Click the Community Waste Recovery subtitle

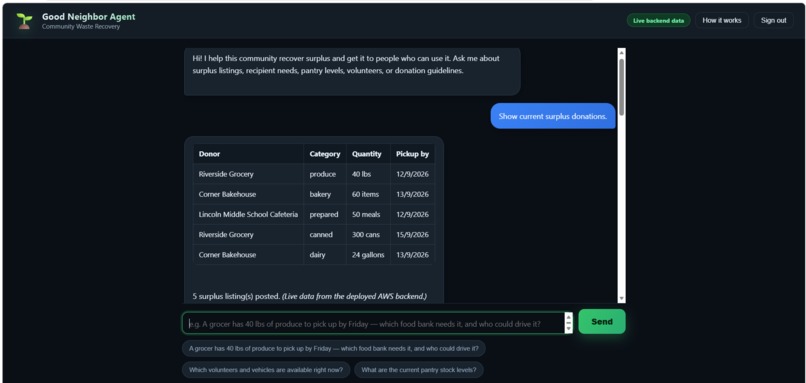click(x=81, y=27)
